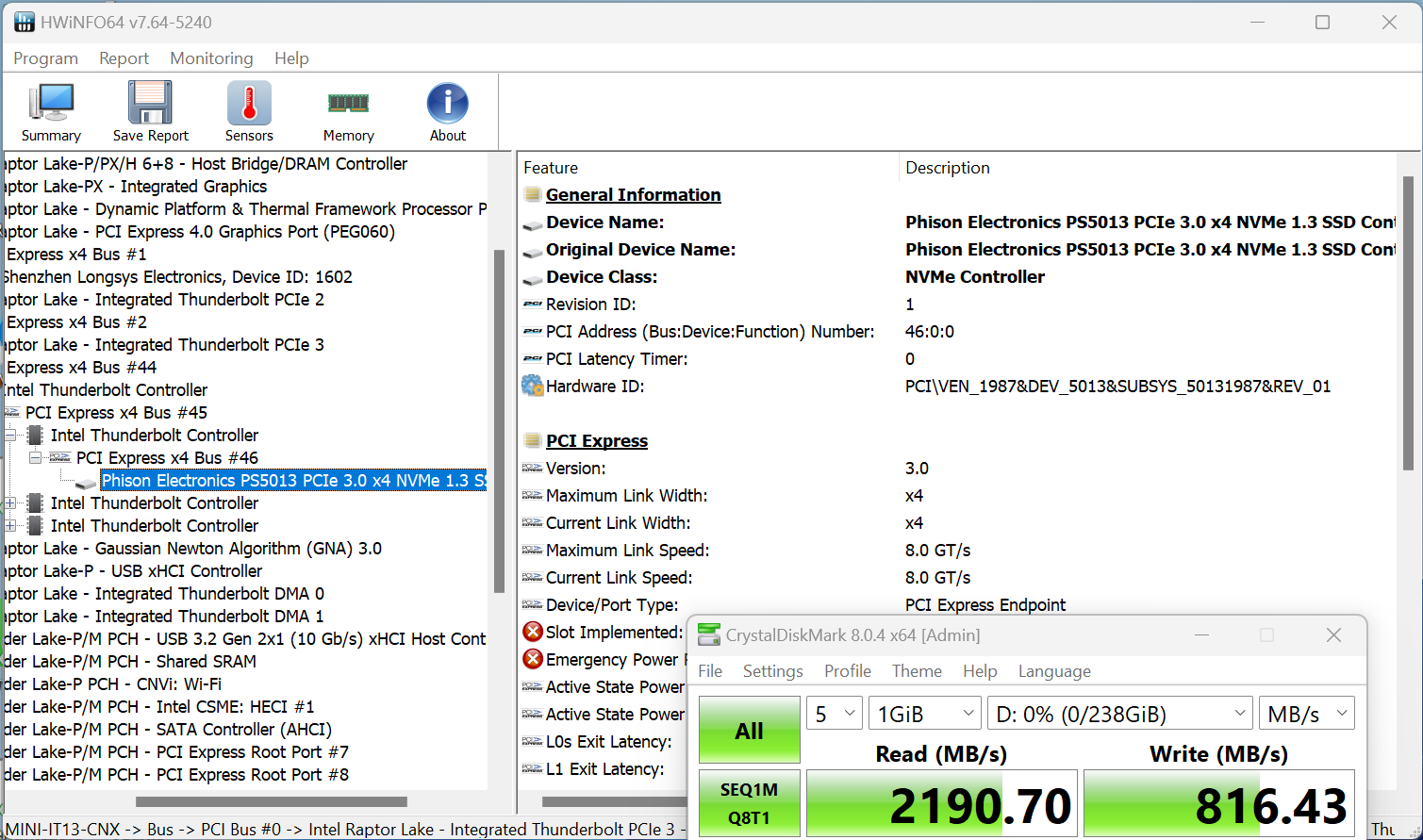Open the Profile menu in CrystalDiskMark
Screen dimensions: 1423x840
848,671
